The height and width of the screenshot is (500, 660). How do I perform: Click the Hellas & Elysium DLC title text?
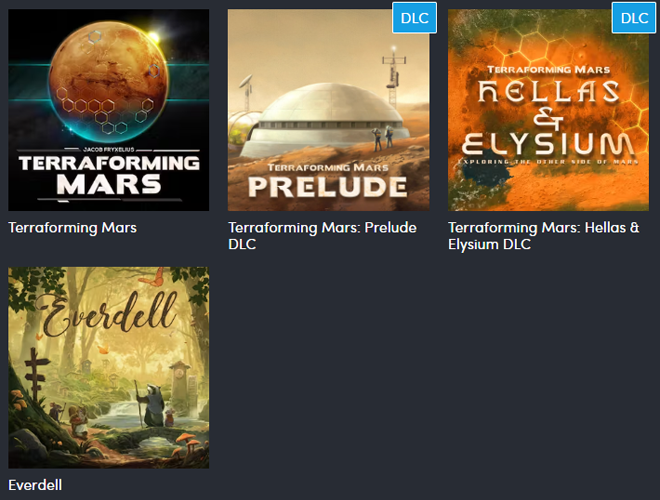(x=543, y=236)
